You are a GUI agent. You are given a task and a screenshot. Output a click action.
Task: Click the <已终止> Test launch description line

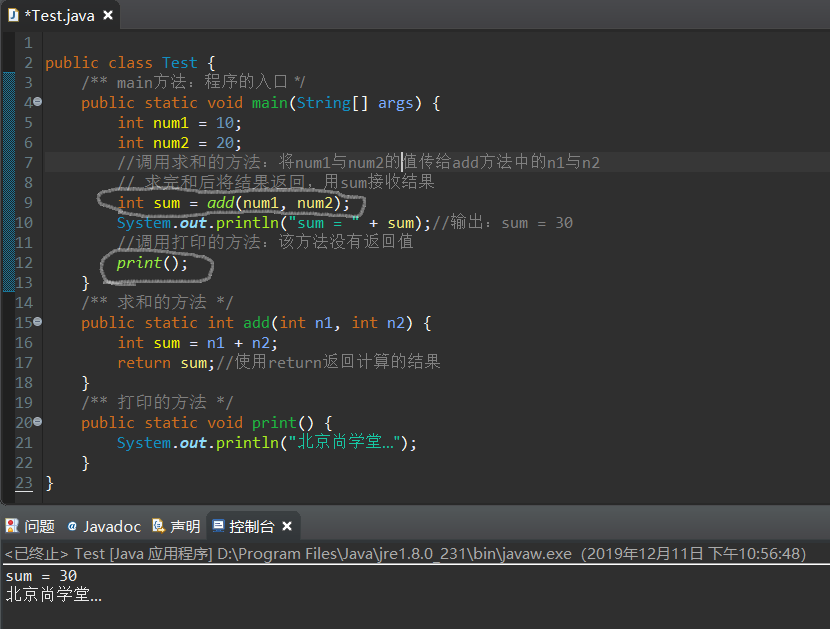pyautogui.click(x=405, y=554)
